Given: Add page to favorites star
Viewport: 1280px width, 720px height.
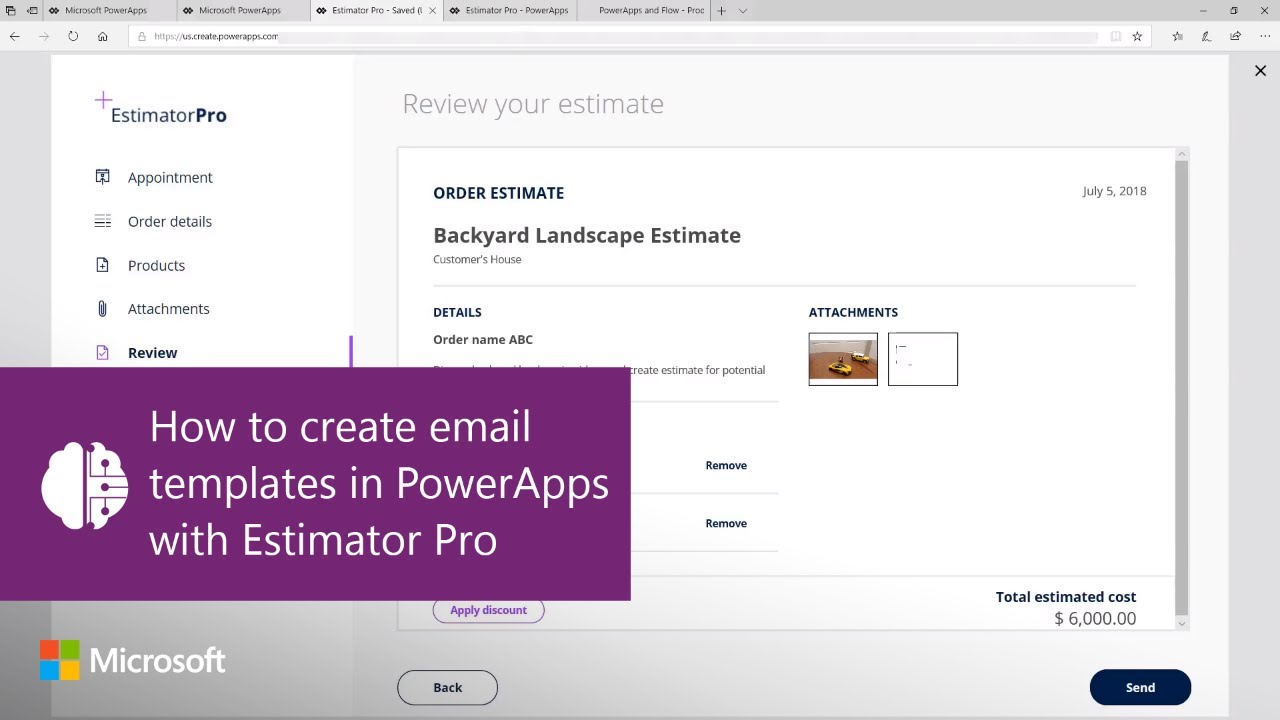Looking at the screenshot, I should [1137, 36].
